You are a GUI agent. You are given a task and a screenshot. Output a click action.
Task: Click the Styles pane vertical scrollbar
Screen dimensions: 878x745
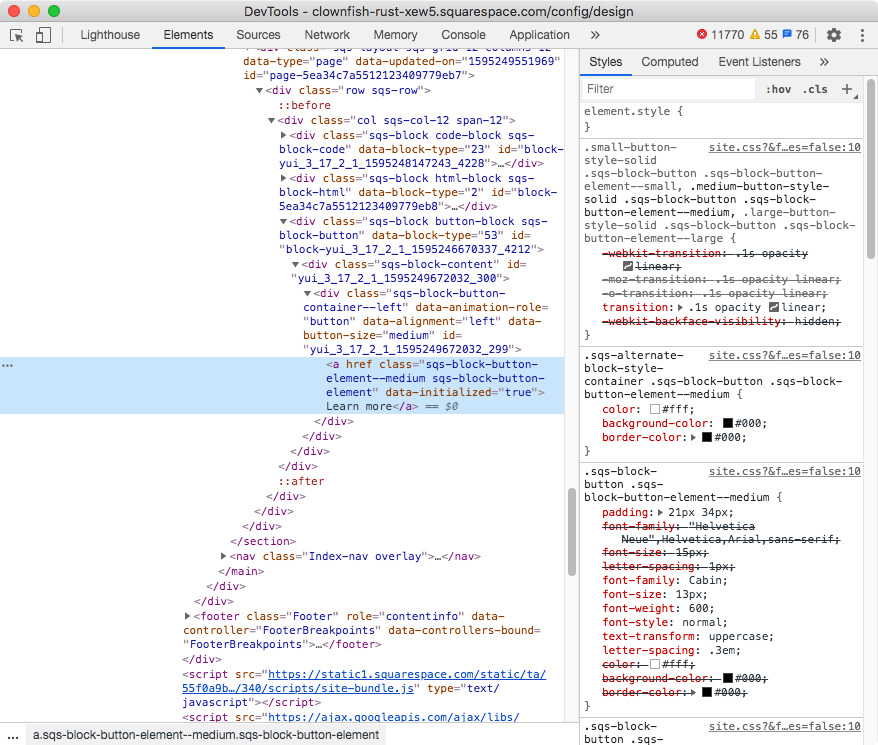[x=871, y=168]
